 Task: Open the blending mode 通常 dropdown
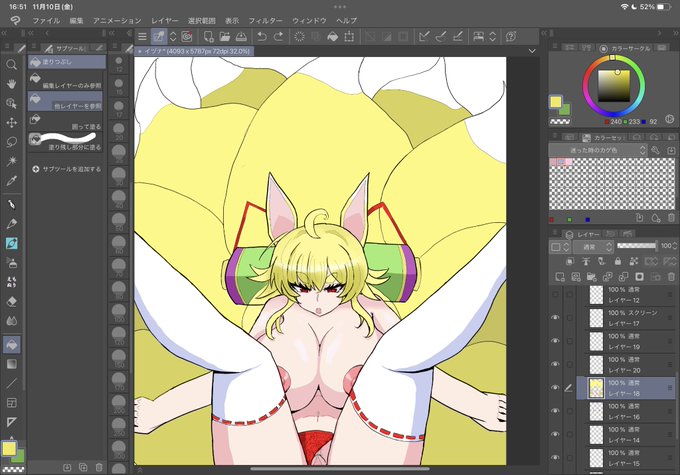pyautogui.click(x=592, y=247)
